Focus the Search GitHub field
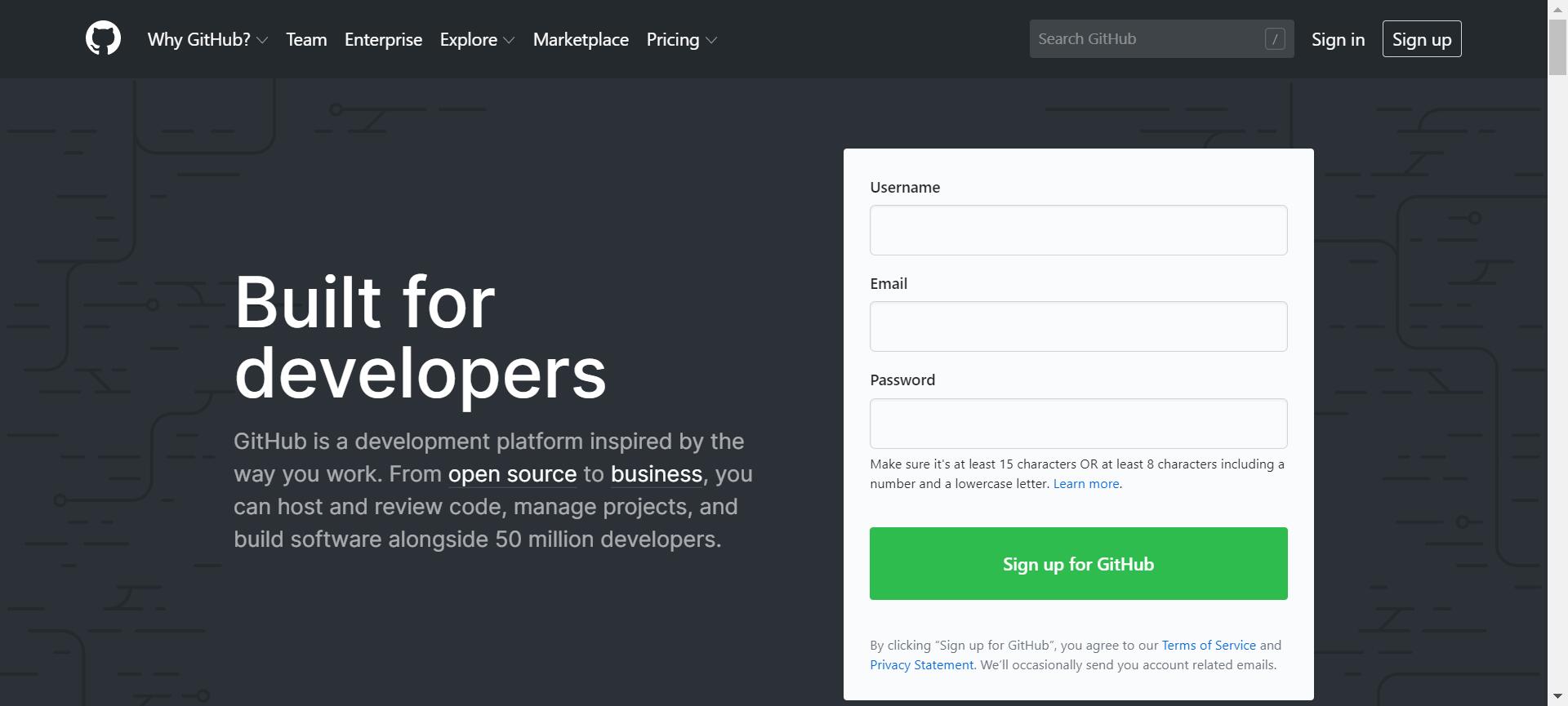1568x706 pixels. 1161,38
